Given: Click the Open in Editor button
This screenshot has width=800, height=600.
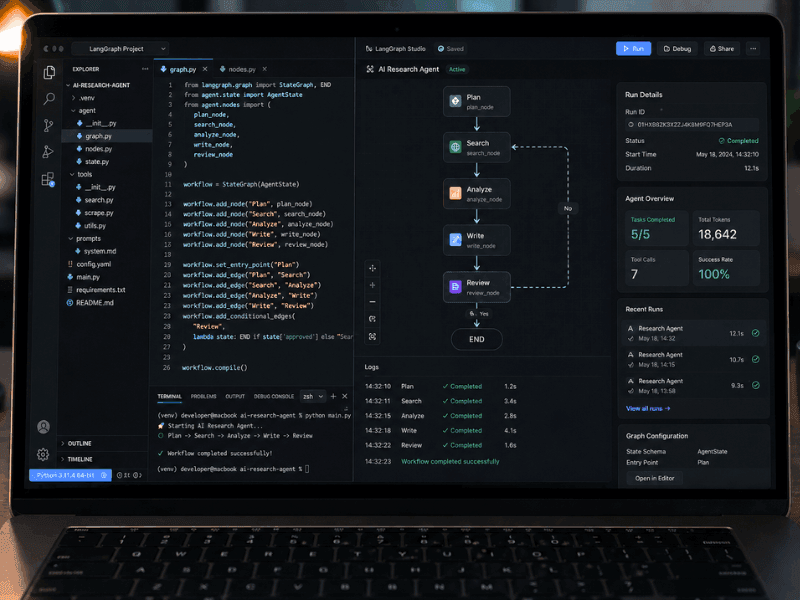Looking at the screenshot, I should 654,478.
